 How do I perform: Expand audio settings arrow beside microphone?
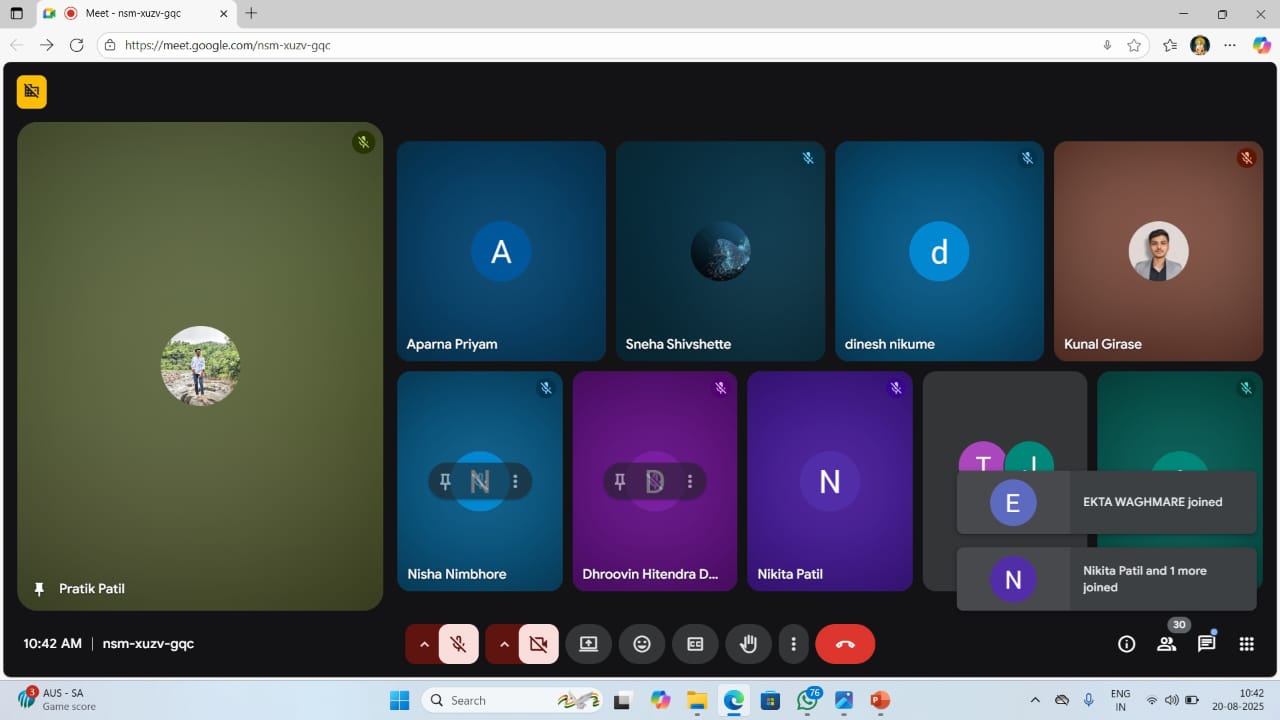424,644
